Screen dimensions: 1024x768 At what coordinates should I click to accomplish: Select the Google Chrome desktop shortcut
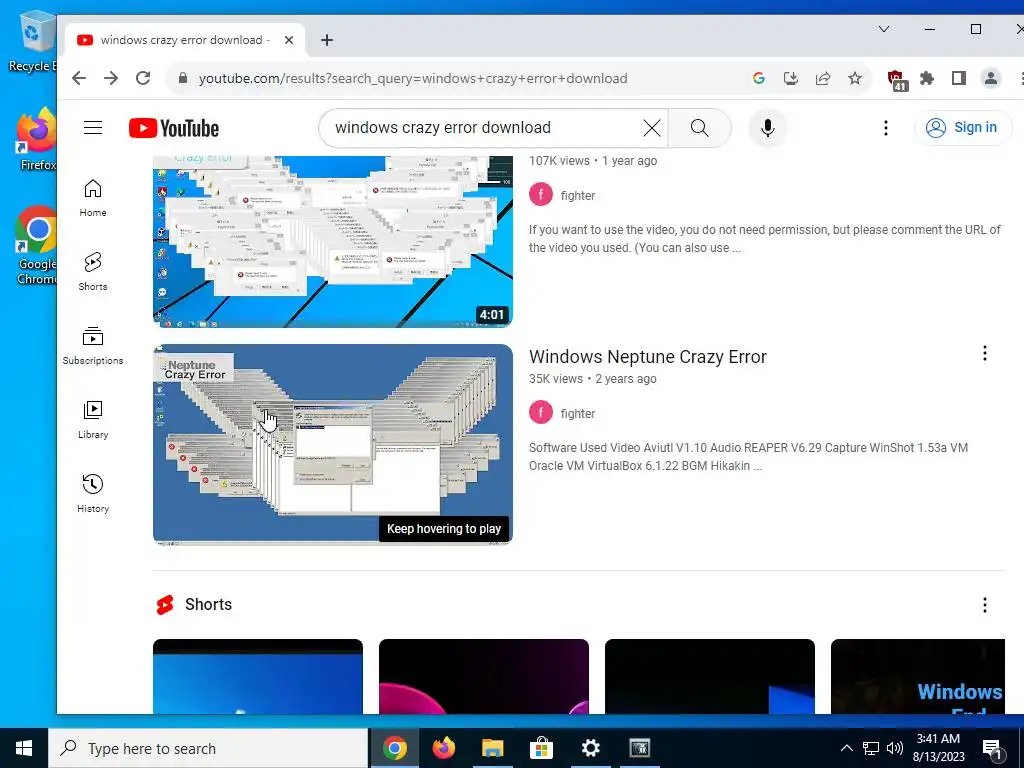37,245
